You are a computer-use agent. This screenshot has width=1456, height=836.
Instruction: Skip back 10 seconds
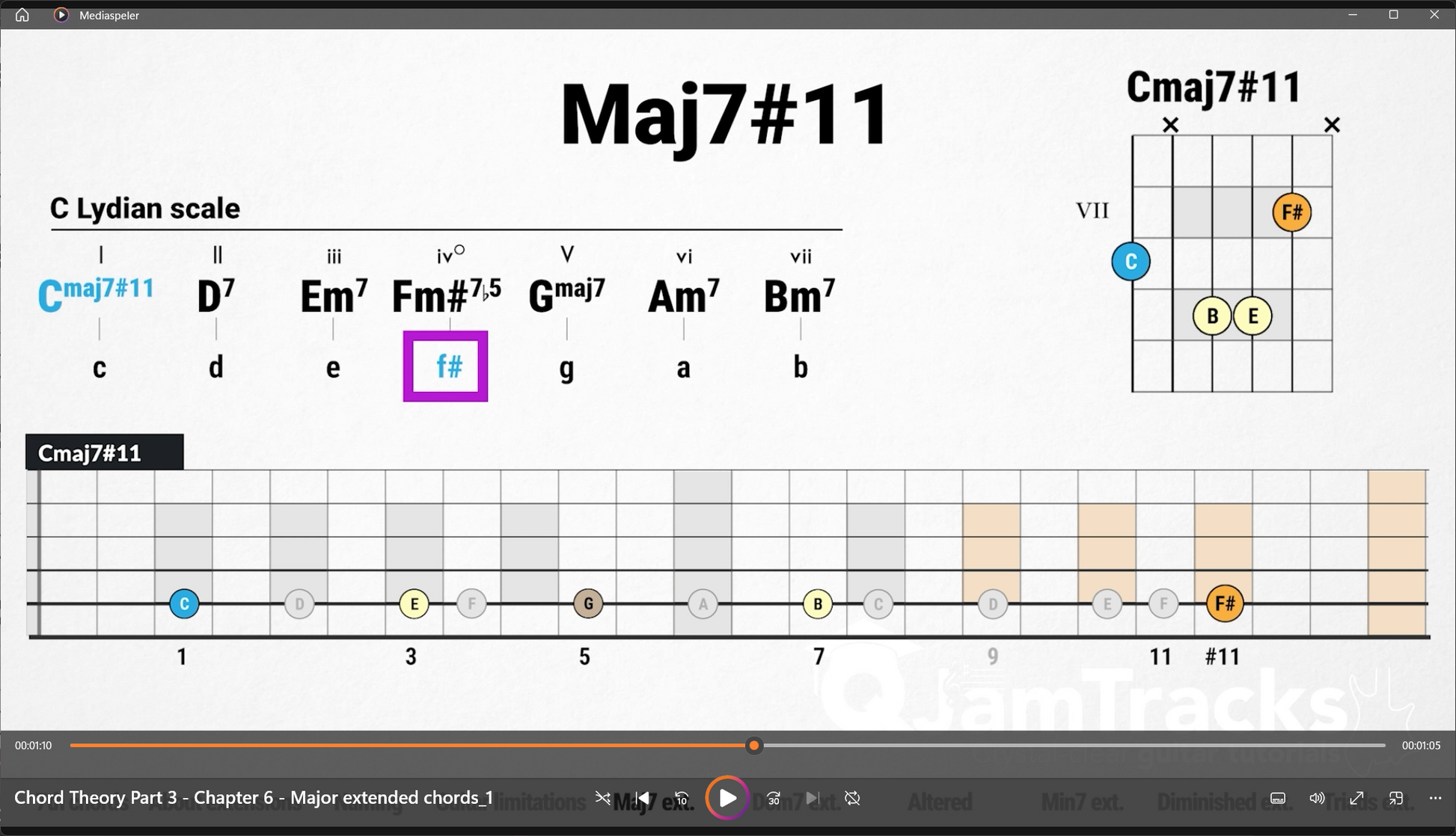tap(682, 798)
